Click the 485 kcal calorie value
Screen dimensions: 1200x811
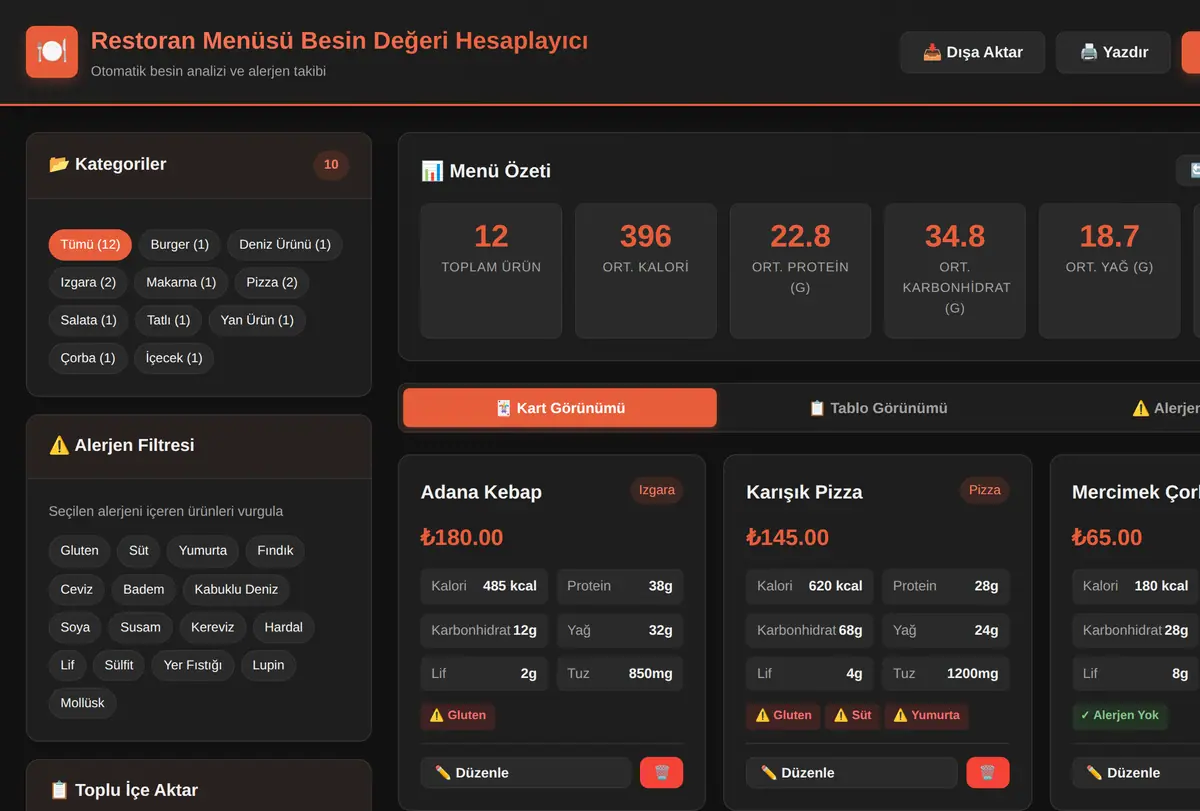point(510,586)
